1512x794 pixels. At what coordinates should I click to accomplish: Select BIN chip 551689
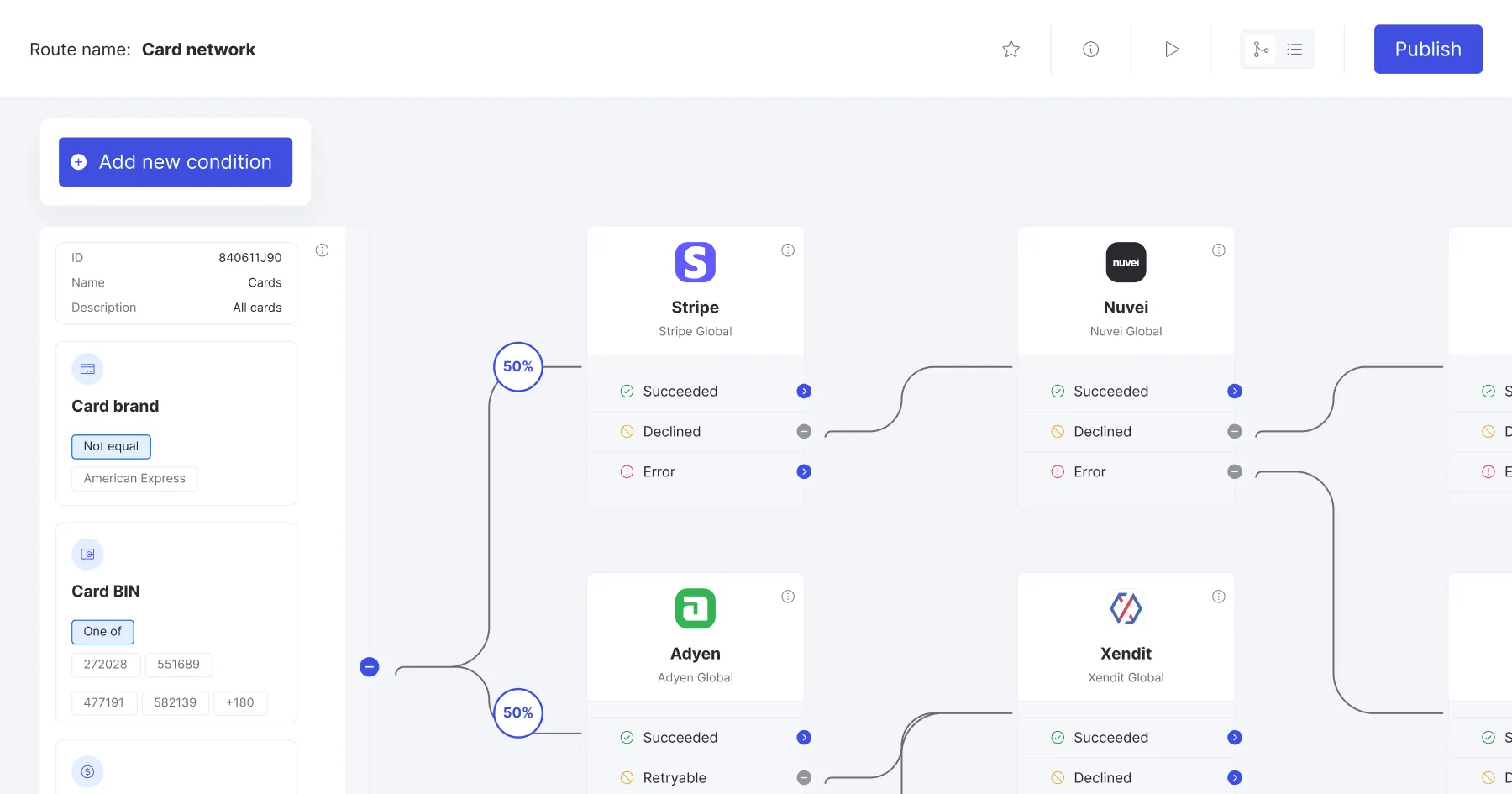178,665
